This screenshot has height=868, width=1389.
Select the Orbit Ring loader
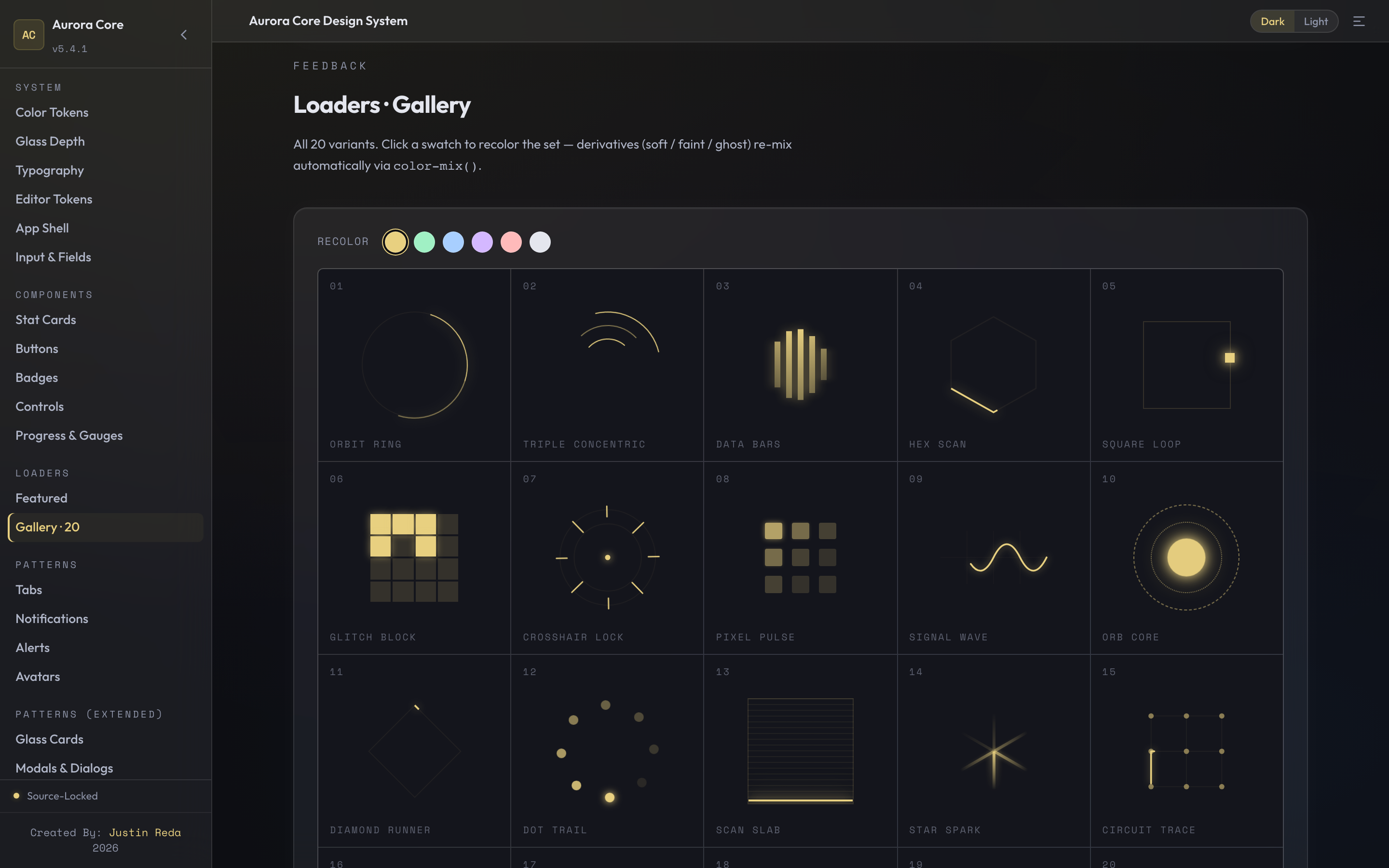tap(414, 365)
